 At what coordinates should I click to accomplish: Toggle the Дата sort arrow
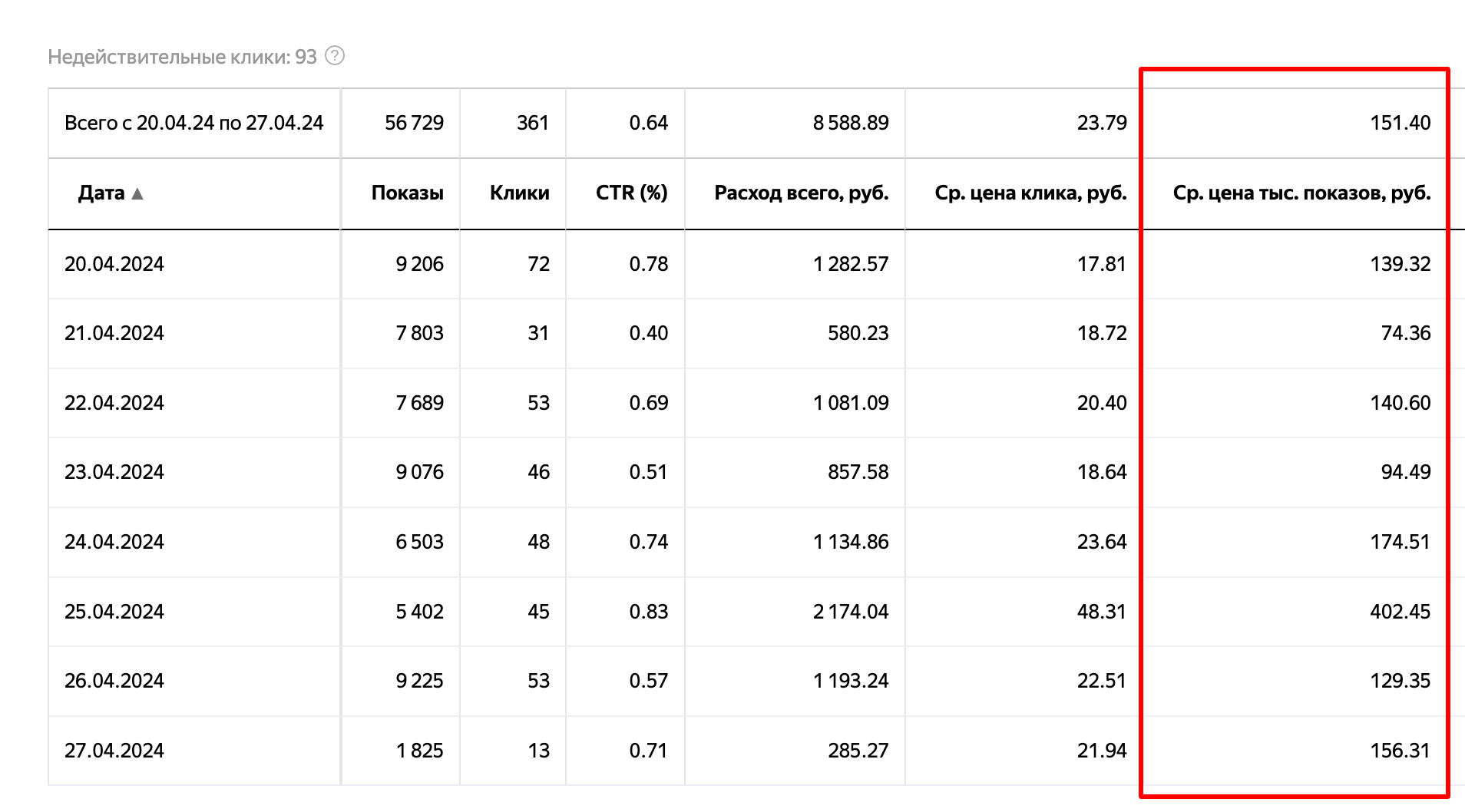[137, 193]
